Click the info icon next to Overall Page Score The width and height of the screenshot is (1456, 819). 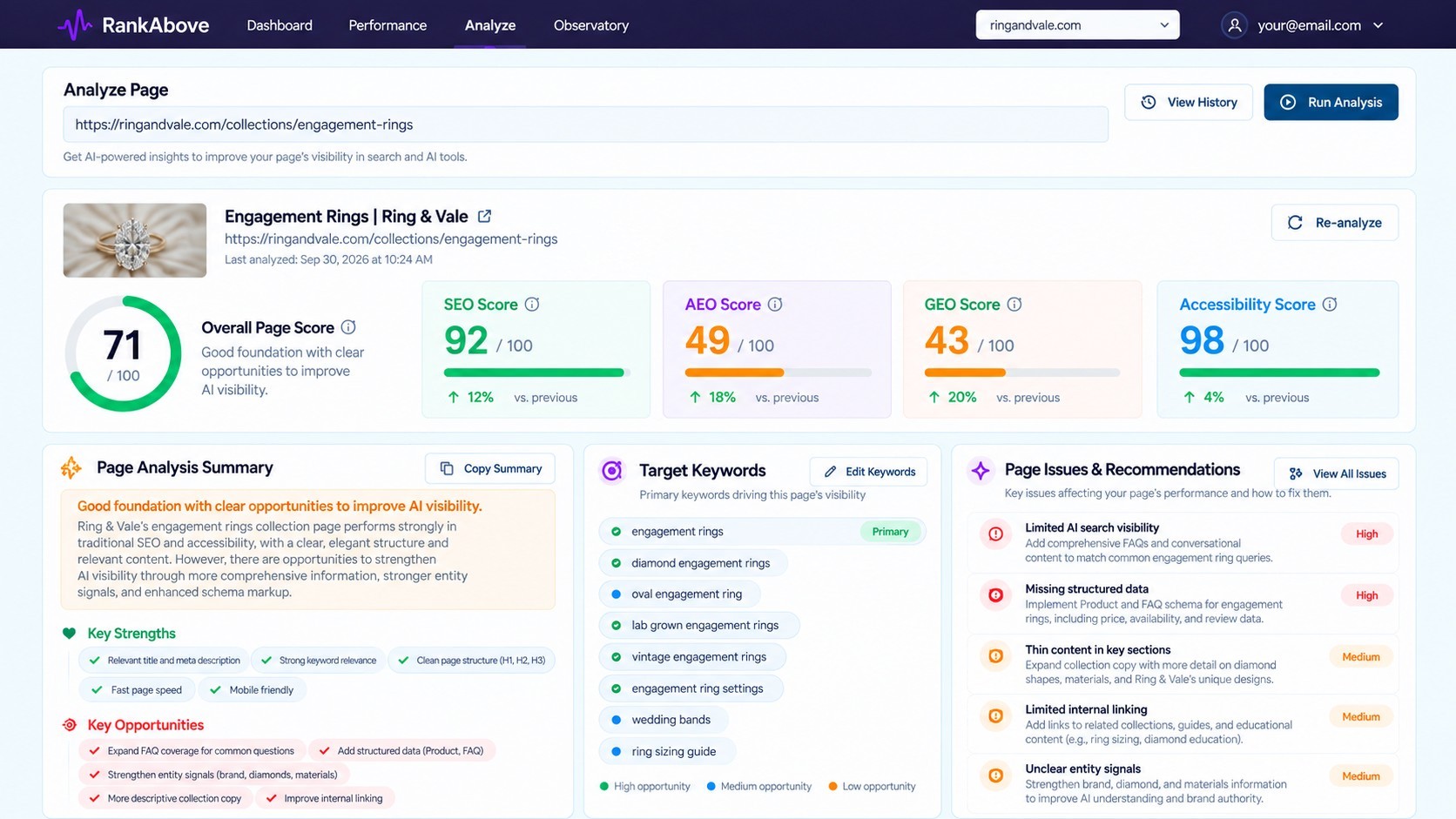[x=348, y=327]
